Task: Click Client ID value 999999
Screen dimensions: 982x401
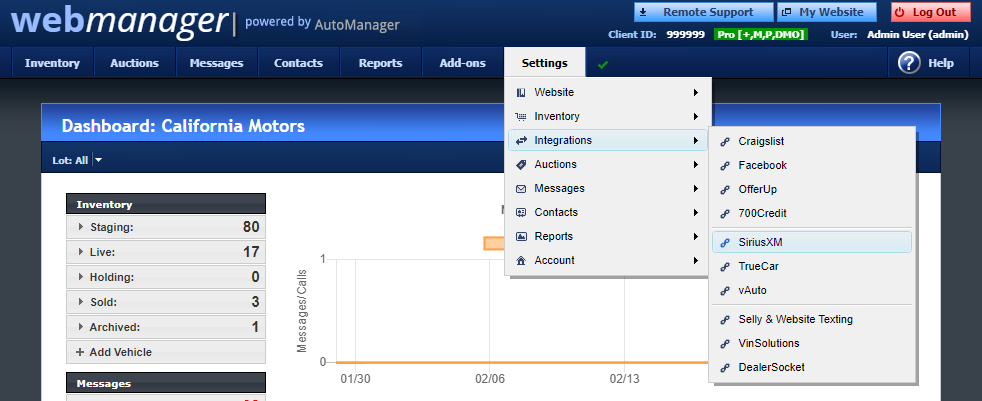Action: pos(685,34)
